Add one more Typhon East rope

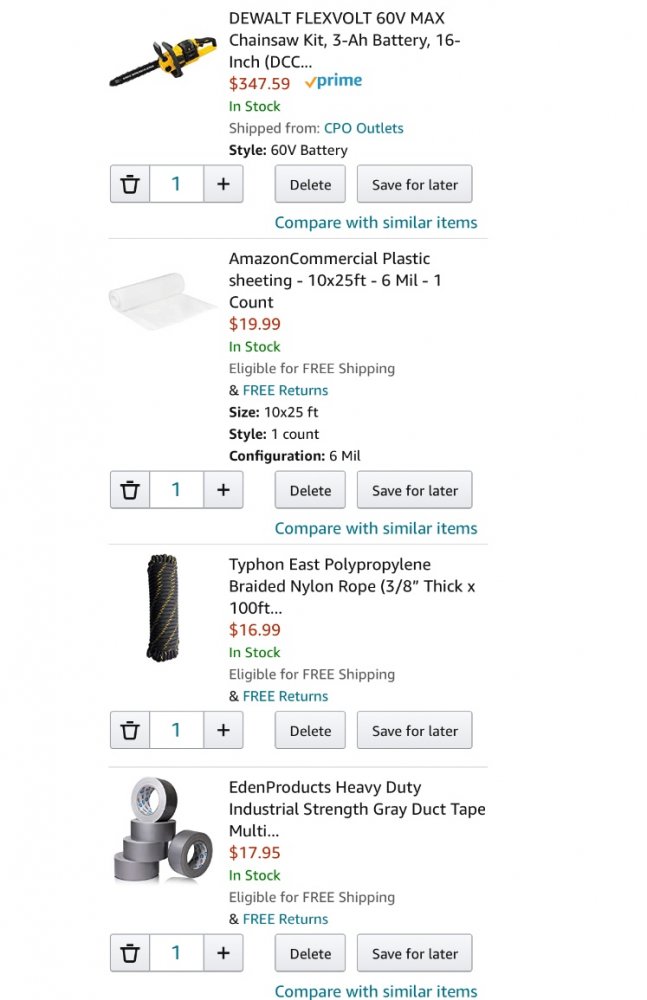pyautogui.click(x=223, y=730)
